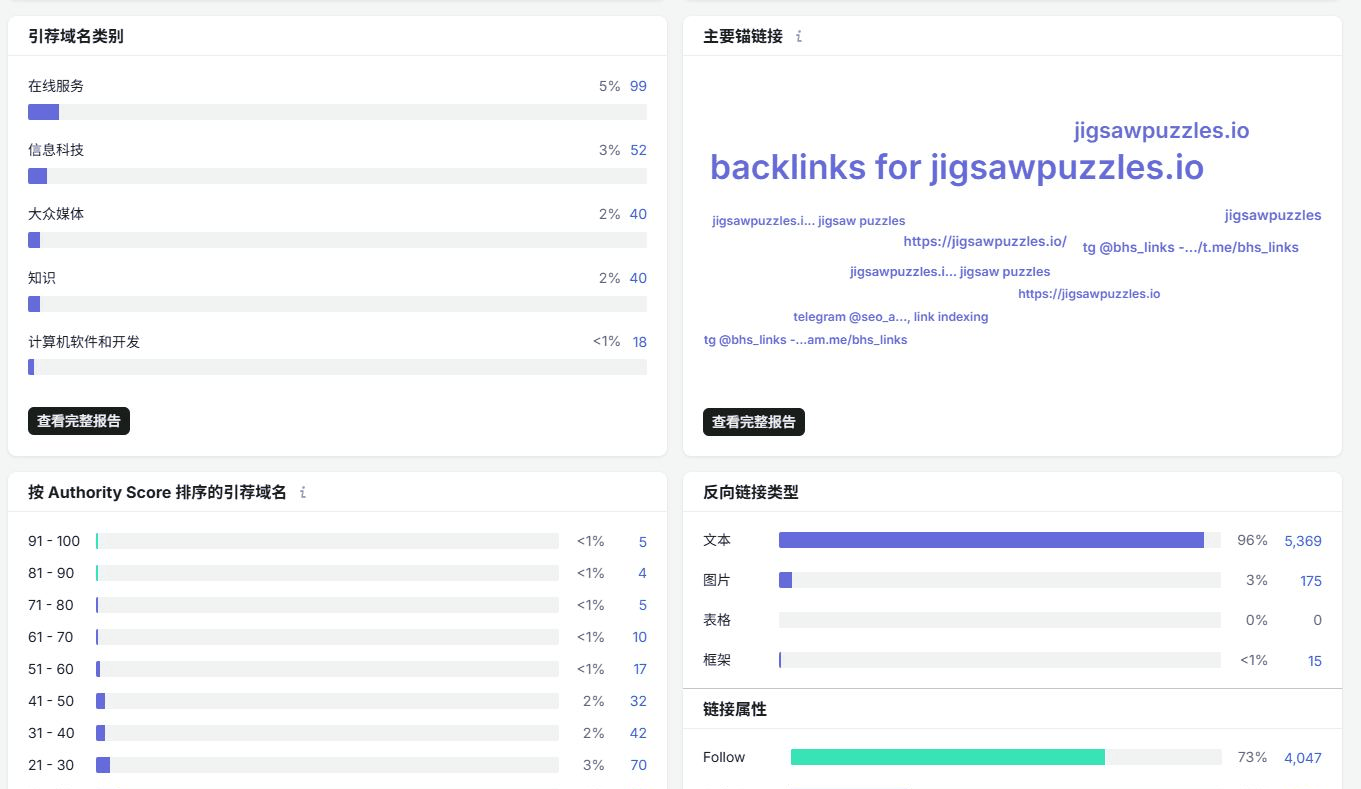Screen dimensions: 1361x789
Task: Click 15 count for 框架 backlinks
Action: [x=1315, y=661]
